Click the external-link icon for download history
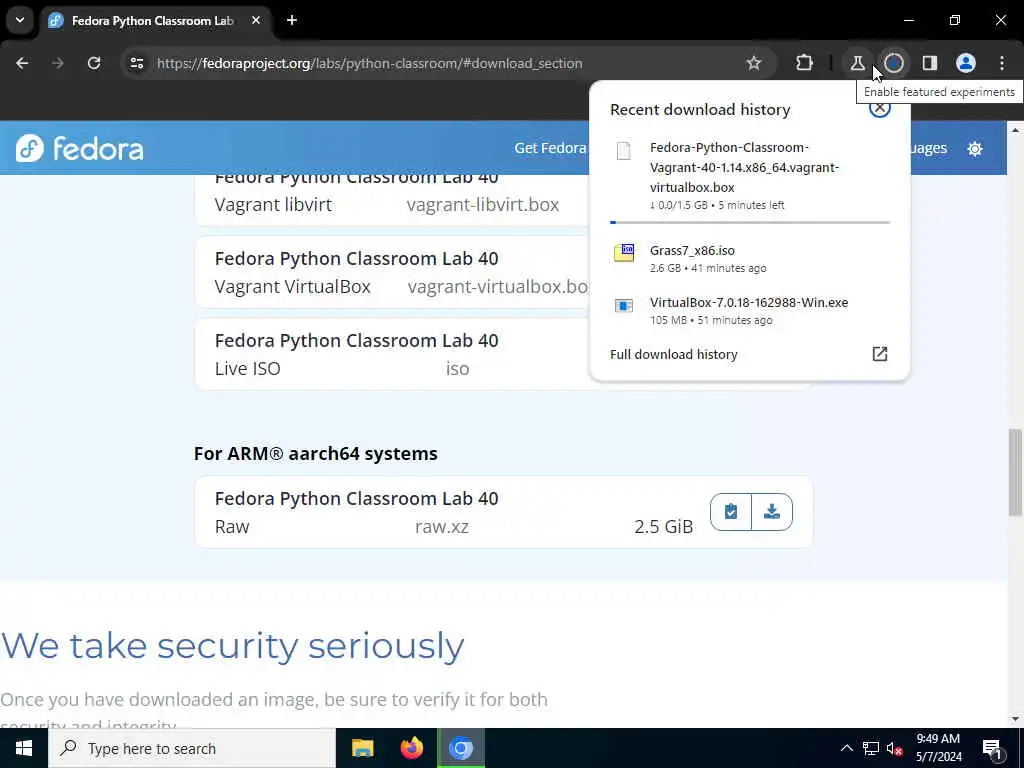Viewport: 1024px width, 768px height. click(880, 354)
